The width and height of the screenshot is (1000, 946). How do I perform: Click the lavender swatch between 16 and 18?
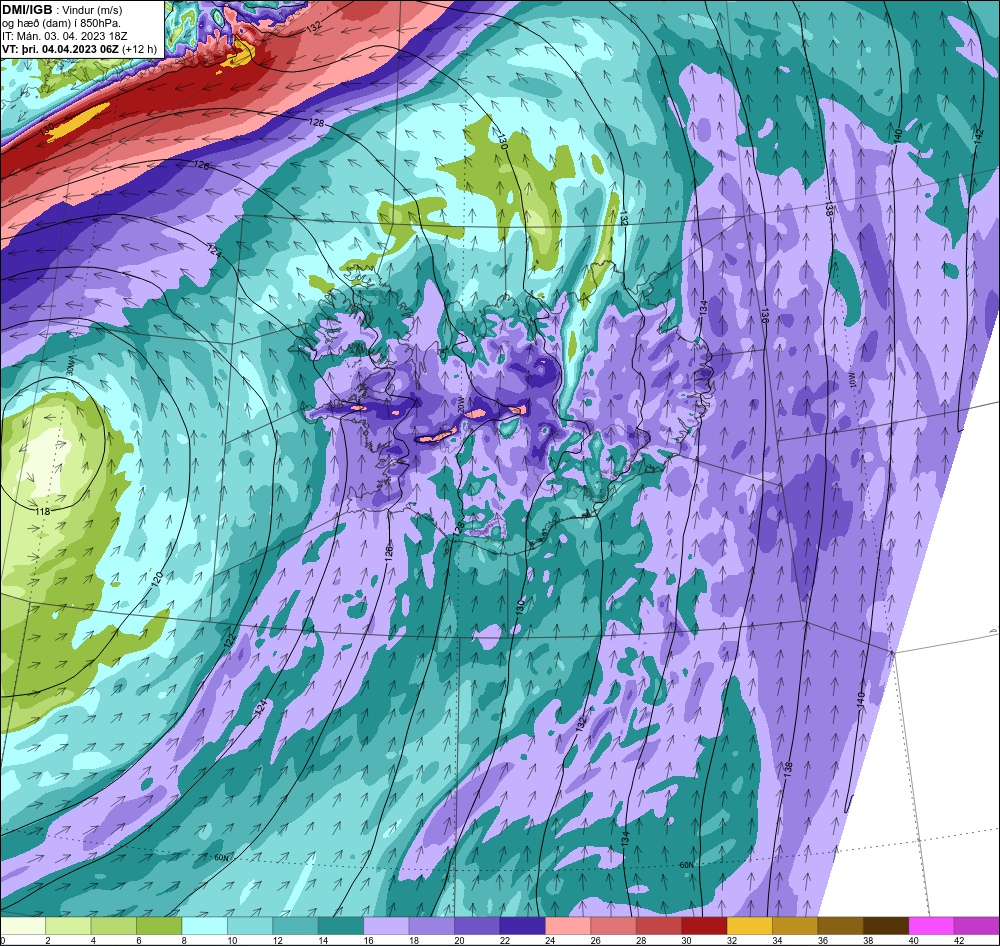(386, 926)
